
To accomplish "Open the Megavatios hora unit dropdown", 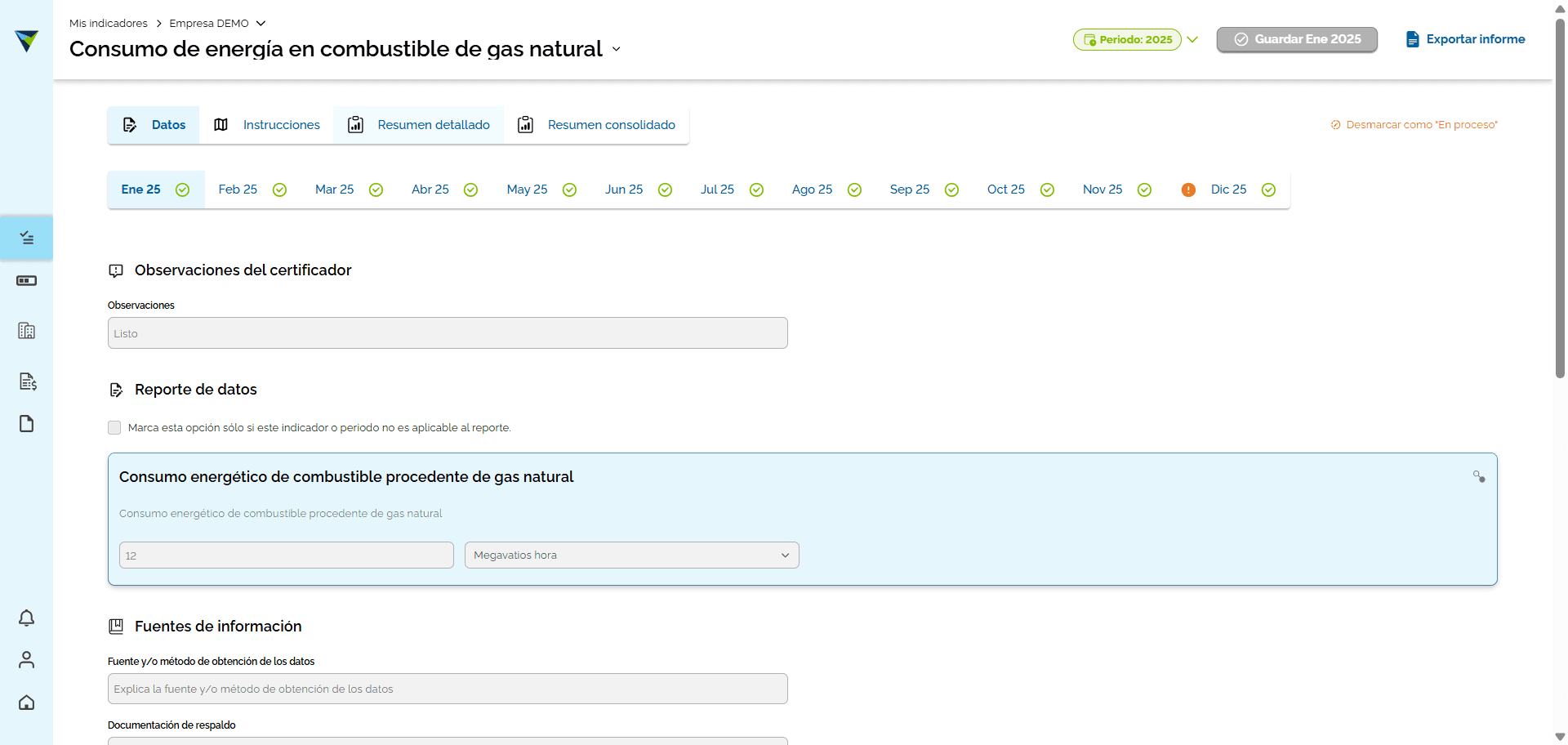I will pos(631,555).
